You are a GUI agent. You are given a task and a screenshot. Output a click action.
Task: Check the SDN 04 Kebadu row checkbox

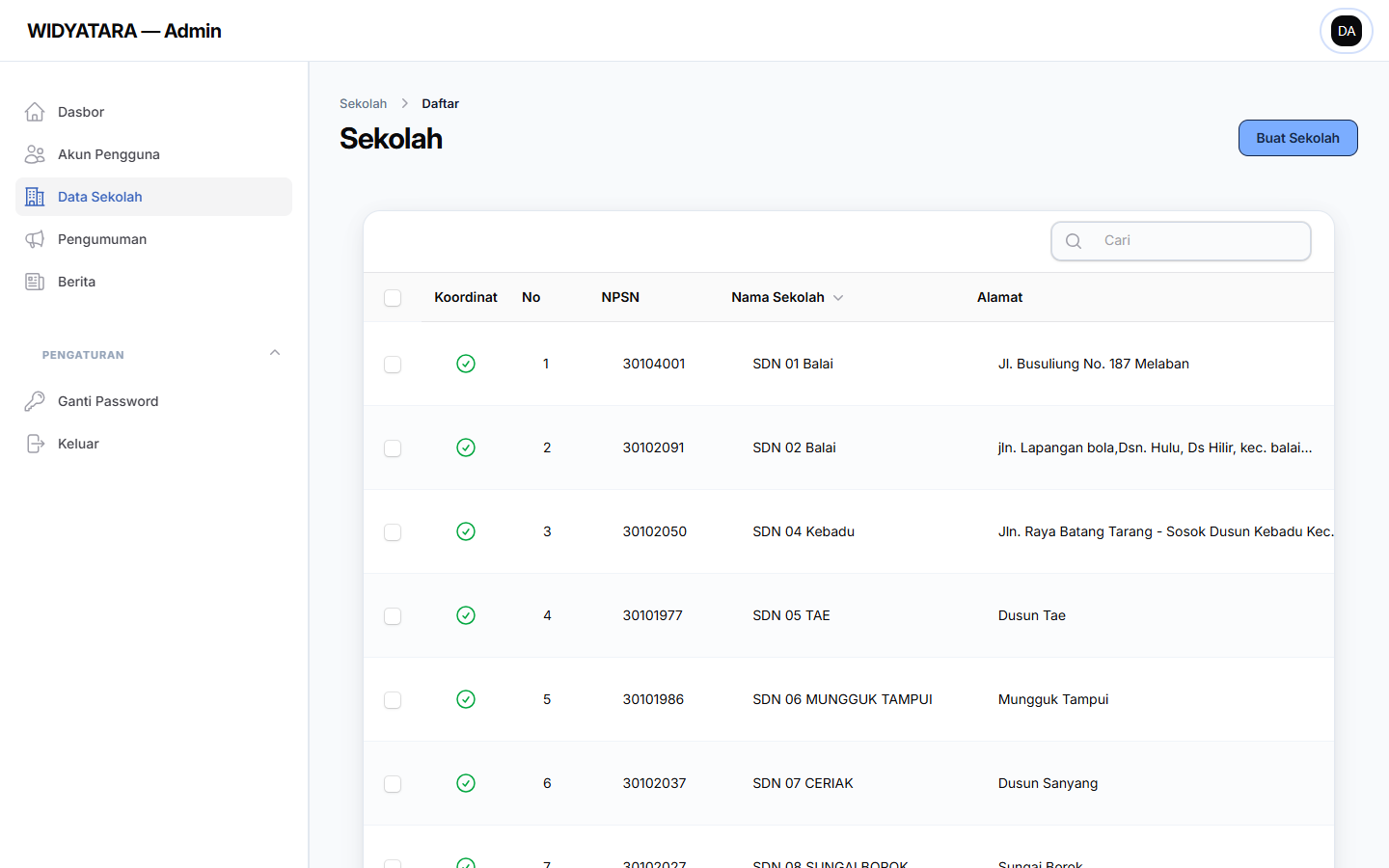[393, 532]
